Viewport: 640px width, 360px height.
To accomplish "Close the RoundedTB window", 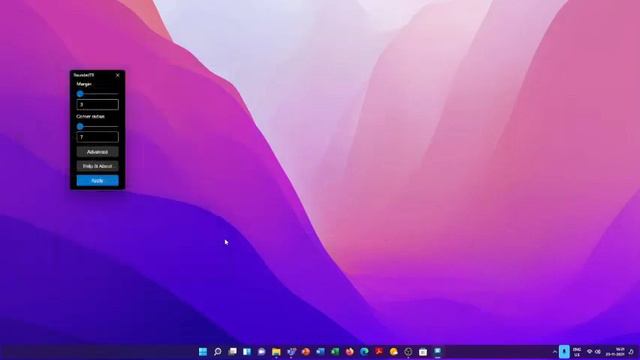I will point(118,75).
